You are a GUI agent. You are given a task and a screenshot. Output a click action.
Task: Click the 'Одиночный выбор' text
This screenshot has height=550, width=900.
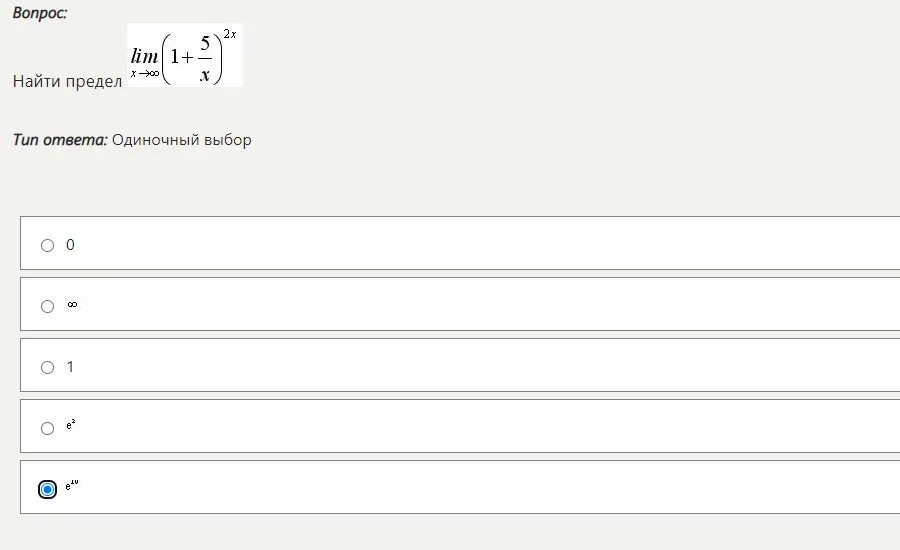[182, 140]
